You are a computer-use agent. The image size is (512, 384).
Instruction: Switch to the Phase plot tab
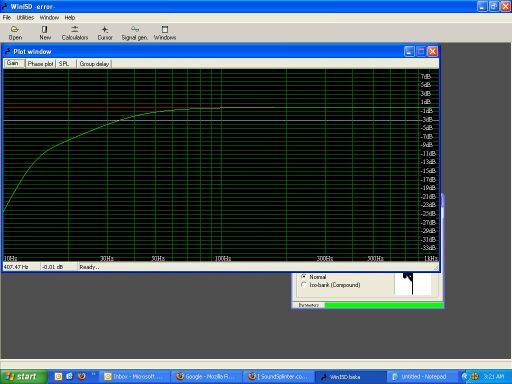(x=40, y=64)
